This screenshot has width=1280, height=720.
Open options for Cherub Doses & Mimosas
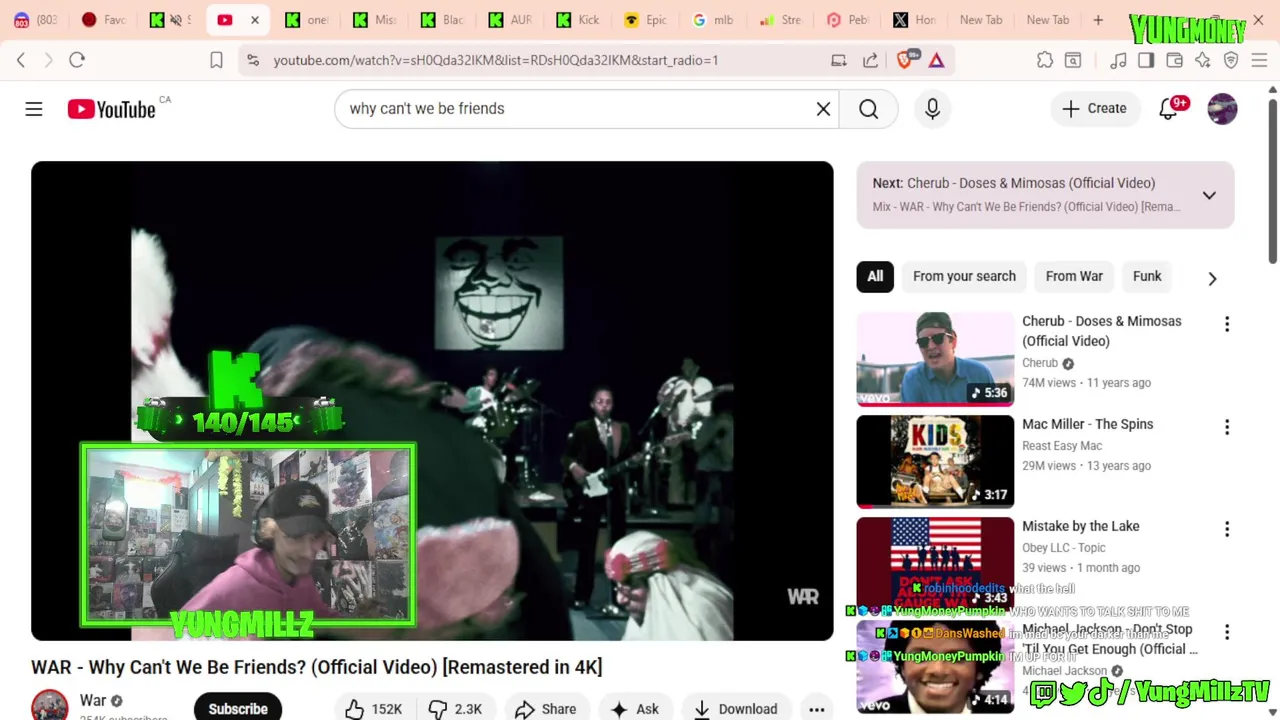point(1227,324)
